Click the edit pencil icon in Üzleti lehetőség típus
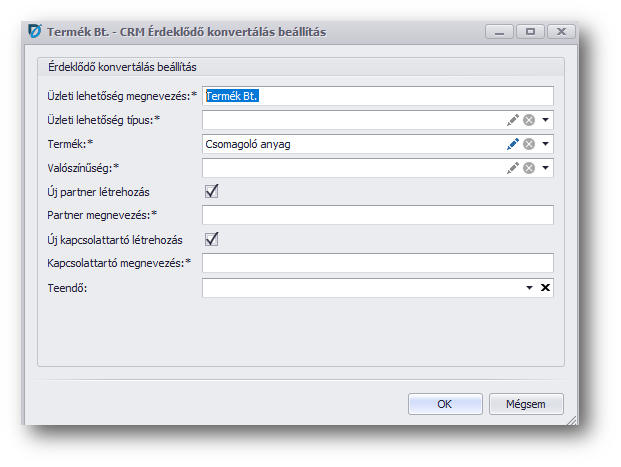 (x=513, y=120)
